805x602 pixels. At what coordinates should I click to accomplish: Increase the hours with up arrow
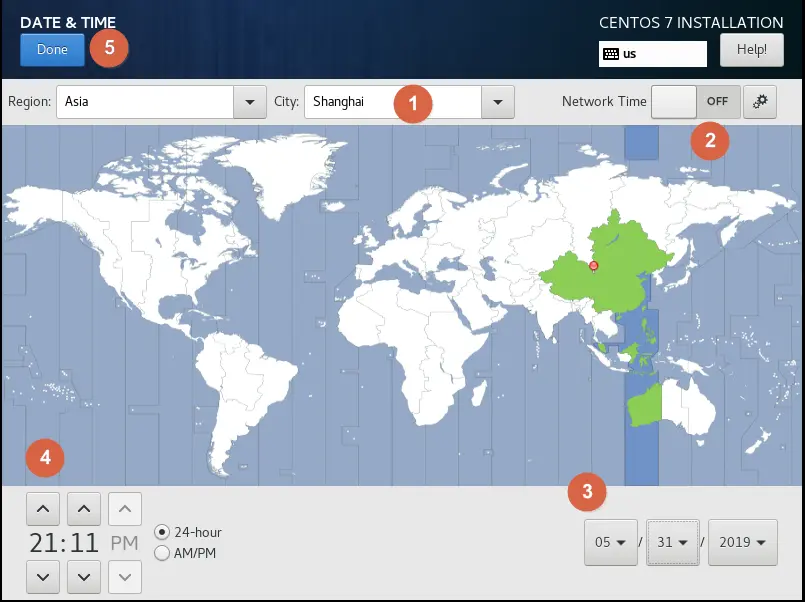coord(43,509)
